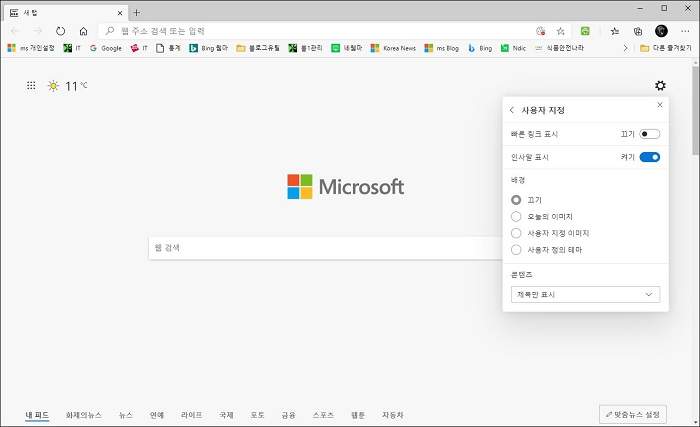Toggle the 인사말 표시 switch
Viewport: 700px width, 427px height.
click(649, 157)
